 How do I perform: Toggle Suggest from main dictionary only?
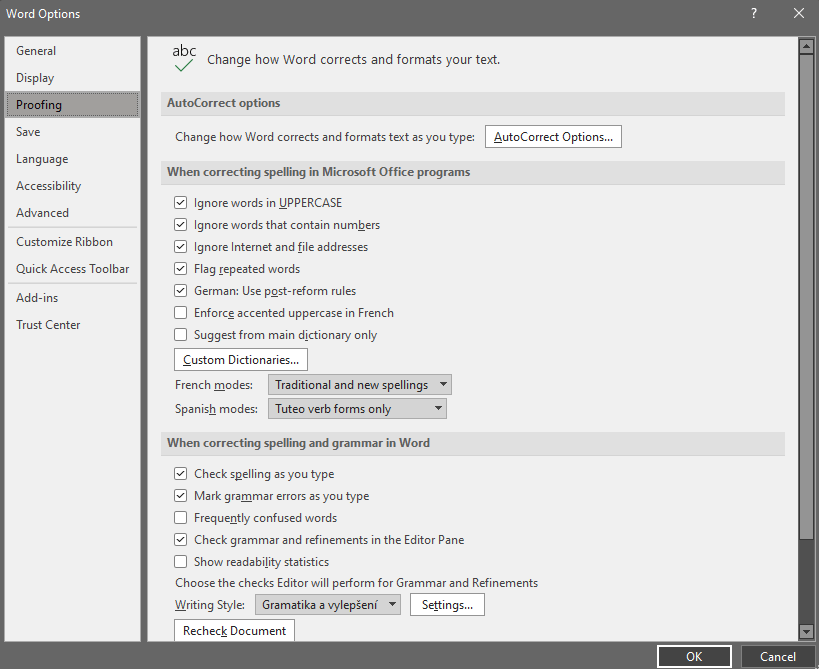point(181,335)
